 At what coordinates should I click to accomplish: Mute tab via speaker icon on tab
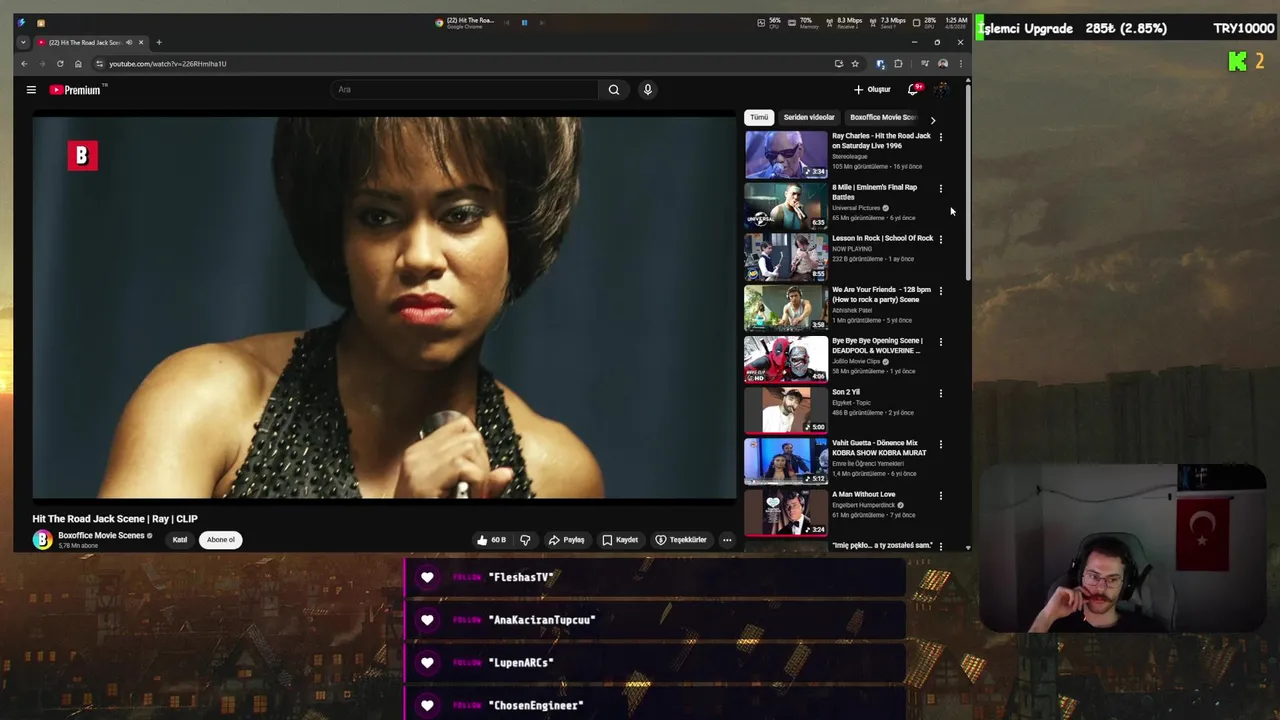129,42
